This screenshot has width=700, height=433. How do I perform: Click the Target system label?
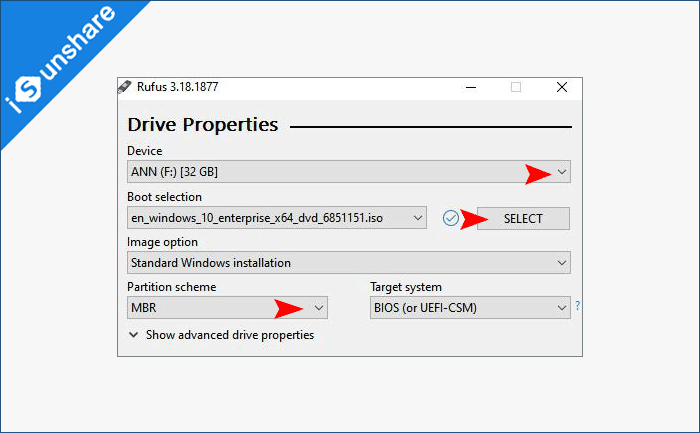tap(406, 287)
